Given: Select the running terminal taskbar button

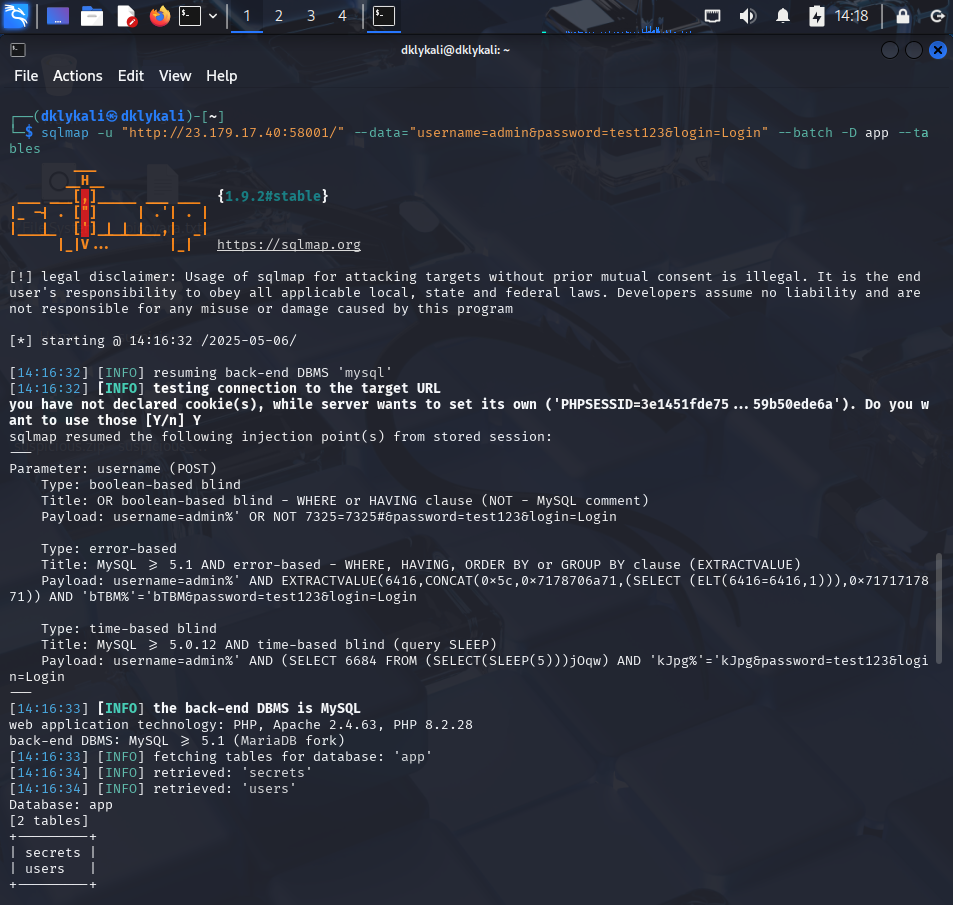Looking at the screenshot, I should (384, 16).
